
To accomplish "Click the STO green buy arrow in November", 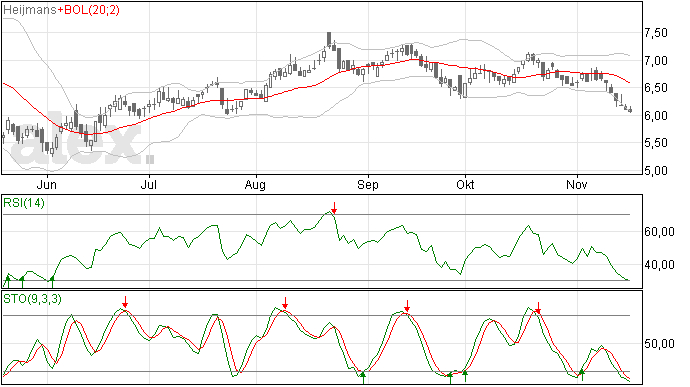I will point(582,375).
